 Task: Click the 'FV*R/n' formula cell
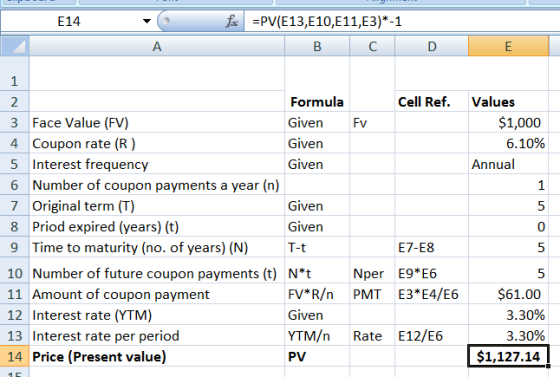coord(317,294)
